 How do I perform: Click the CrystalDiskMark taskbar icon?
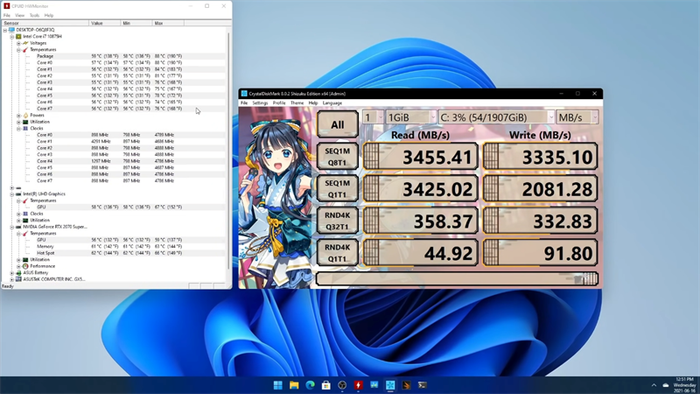390,385
